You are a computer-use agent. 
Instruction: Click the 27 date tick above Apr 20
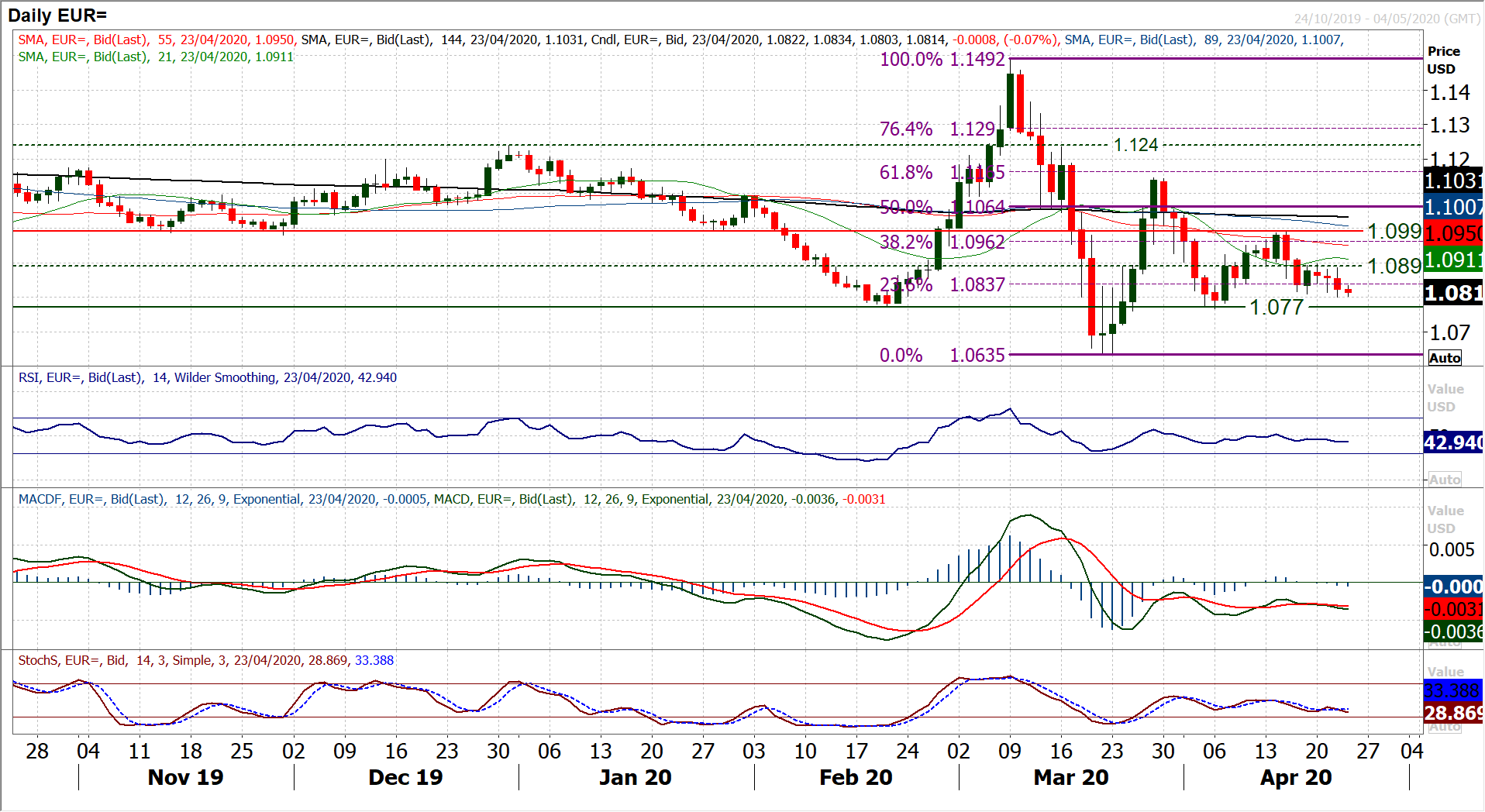click(x=1368, y=751)
